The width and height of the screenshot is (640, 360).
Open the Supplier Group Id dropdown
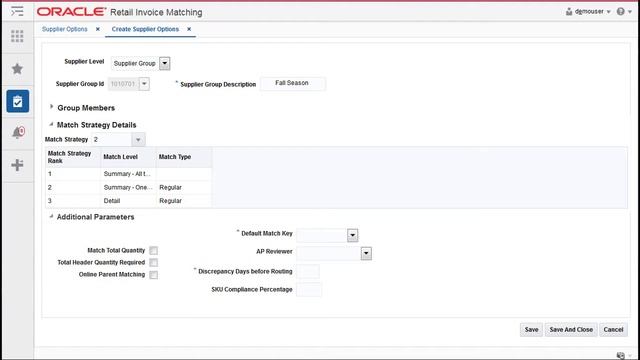pyautogui.click(x=144, y=84)
